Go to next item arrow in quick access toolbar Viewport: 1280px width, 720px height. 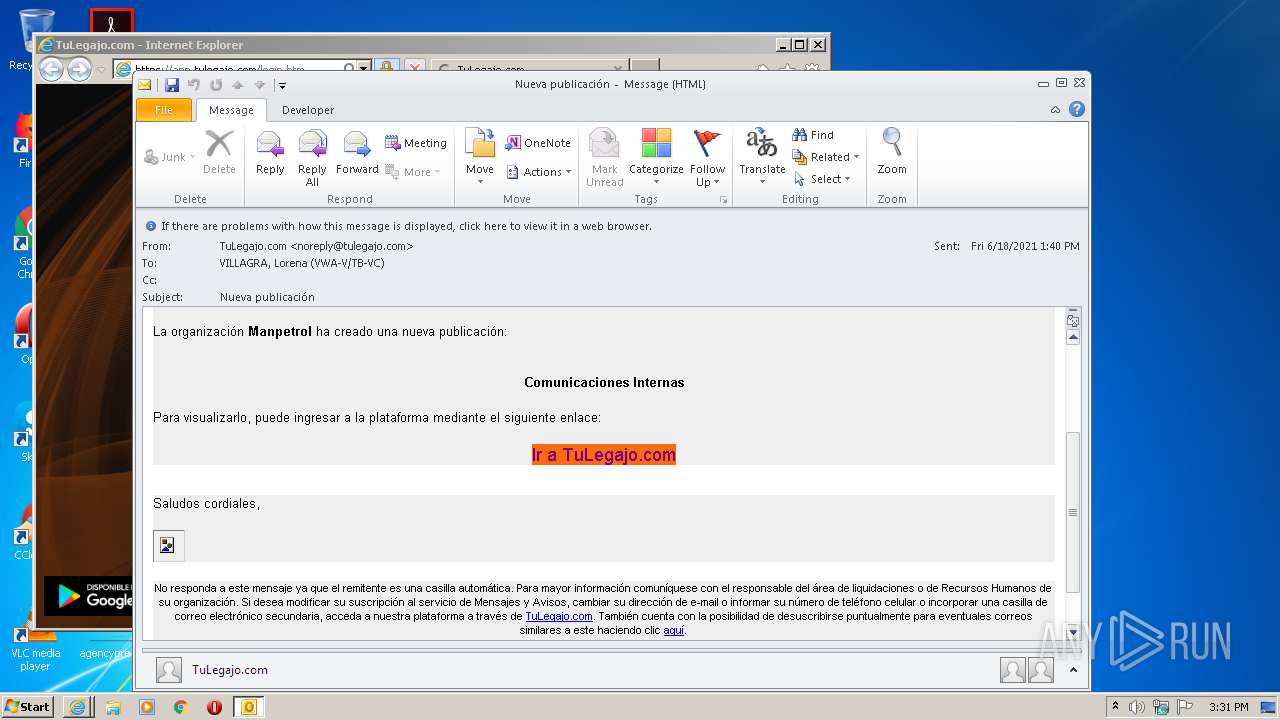[260, 85]
